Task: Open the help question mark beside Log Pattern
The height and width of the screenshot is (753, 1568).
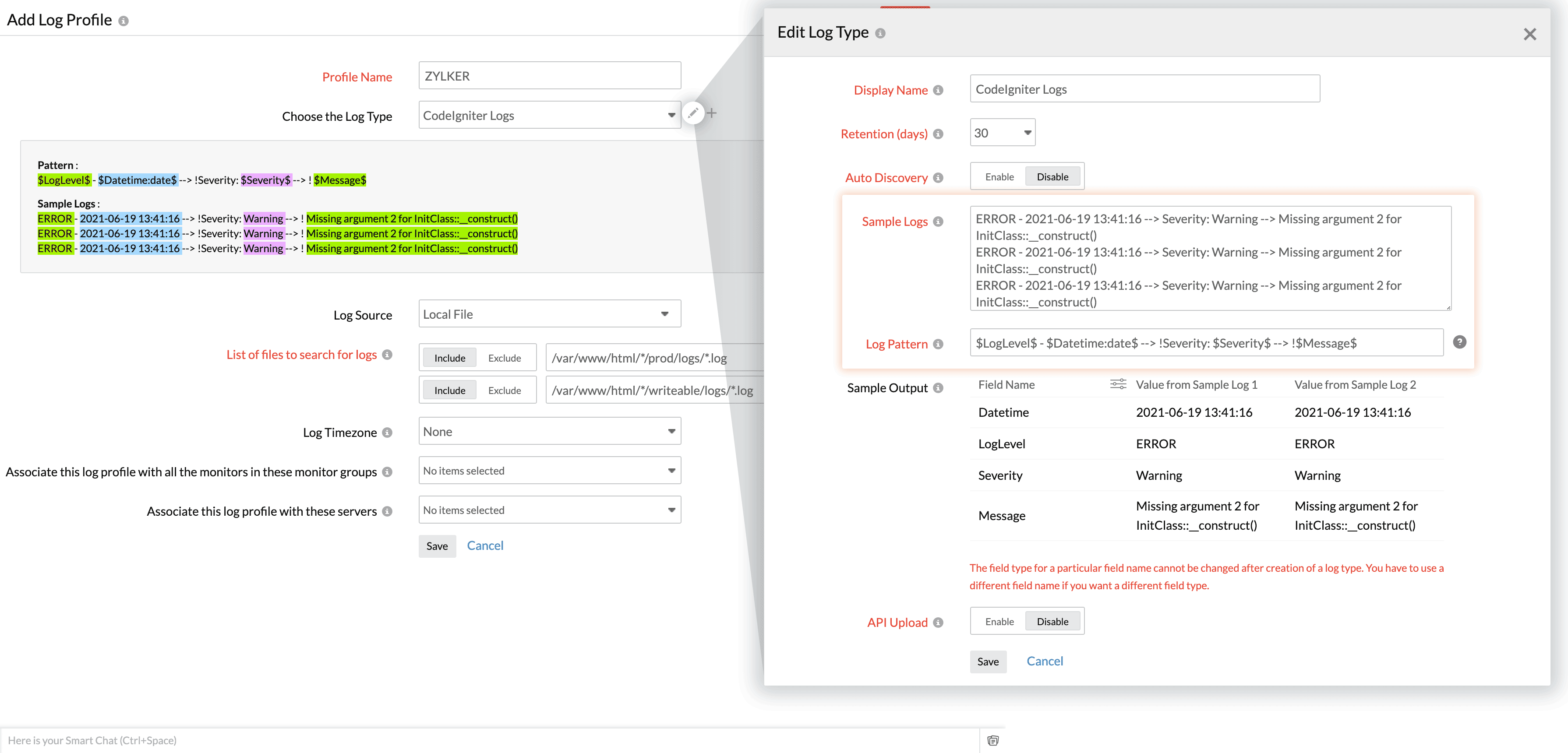Action: pyautogui.click(x=1460, y=342)
